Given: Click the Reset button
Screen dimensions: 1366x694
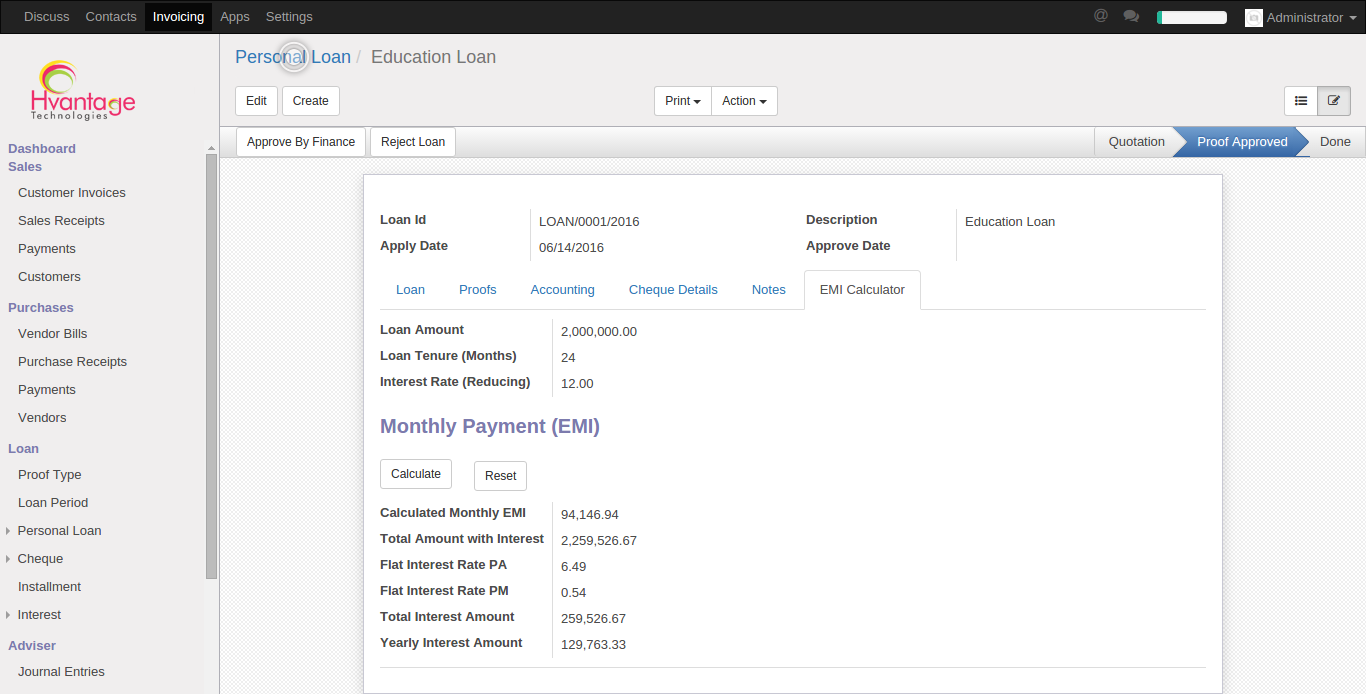Looking at the screenshot, I should tap(501, 476).
